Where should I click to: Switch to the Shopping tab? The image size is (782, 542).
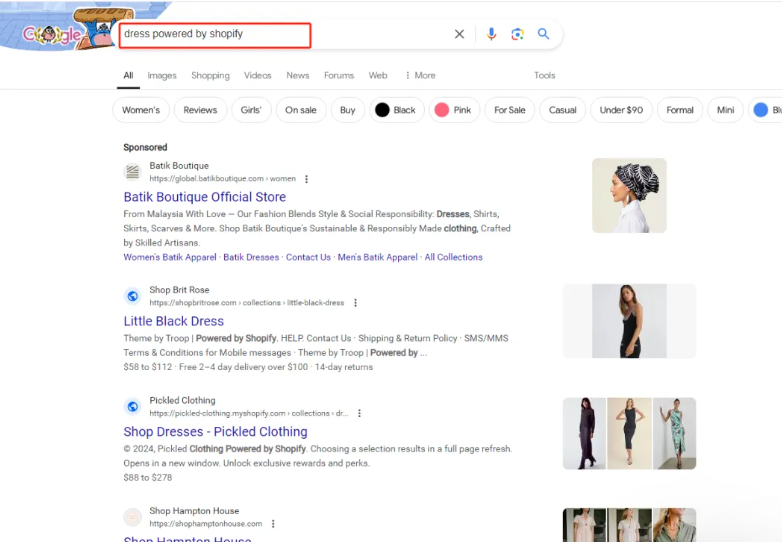coord(210,75)
